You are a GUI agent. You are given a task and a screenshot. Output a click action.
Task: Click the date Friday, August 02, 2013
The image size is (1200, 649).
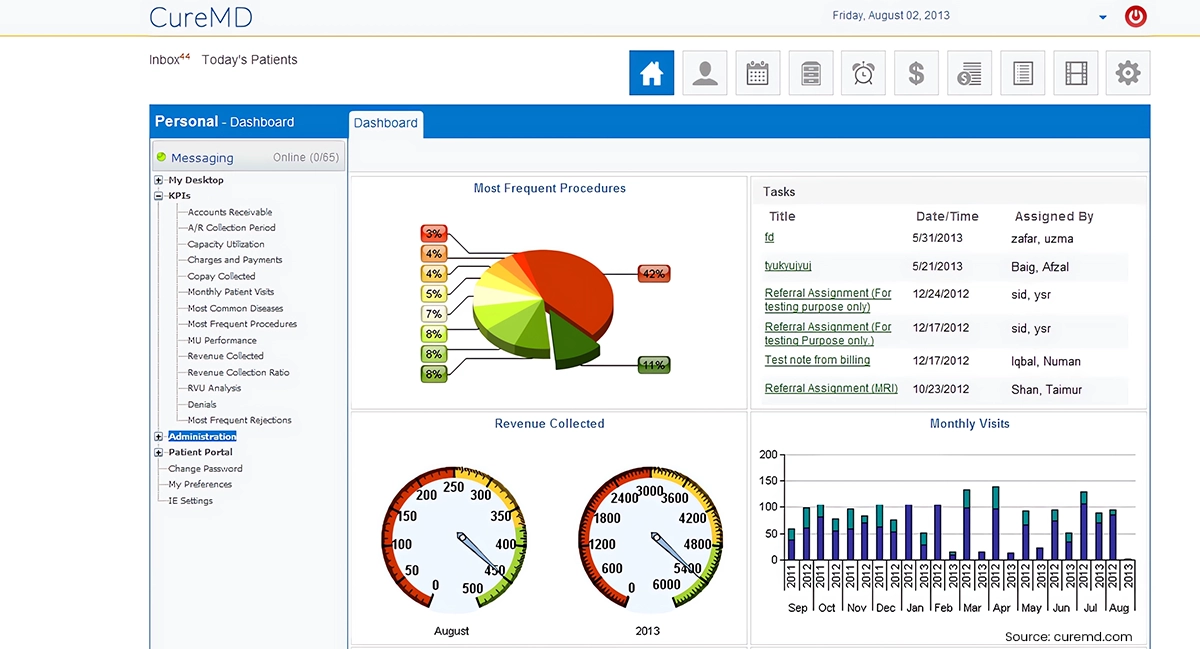(891, 15)
